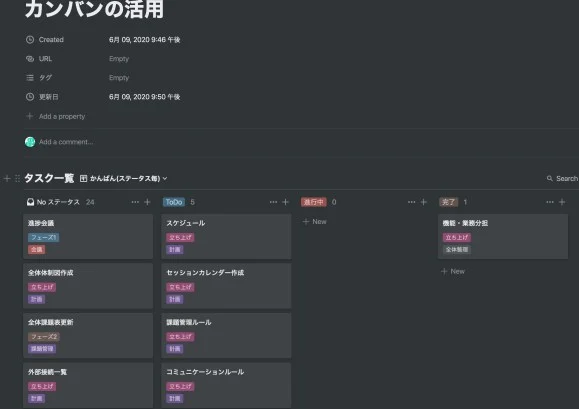The width and height of the screenshot is (579, 409).
Task: Click the タグ property label
Action: 45,78
